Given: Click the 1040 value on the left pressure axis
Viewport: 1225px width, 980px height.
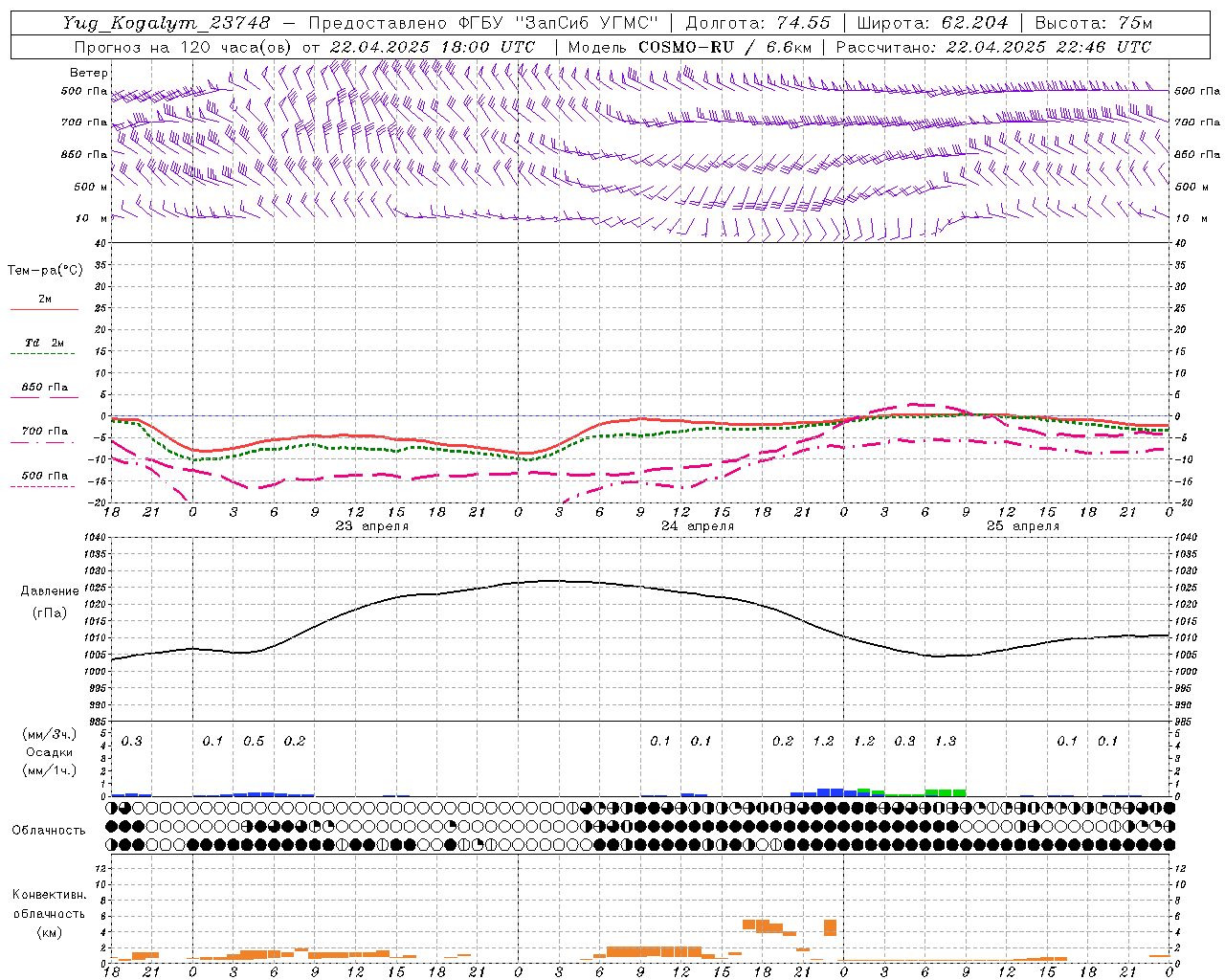Looking at the screenshot, I should point(96,538).
